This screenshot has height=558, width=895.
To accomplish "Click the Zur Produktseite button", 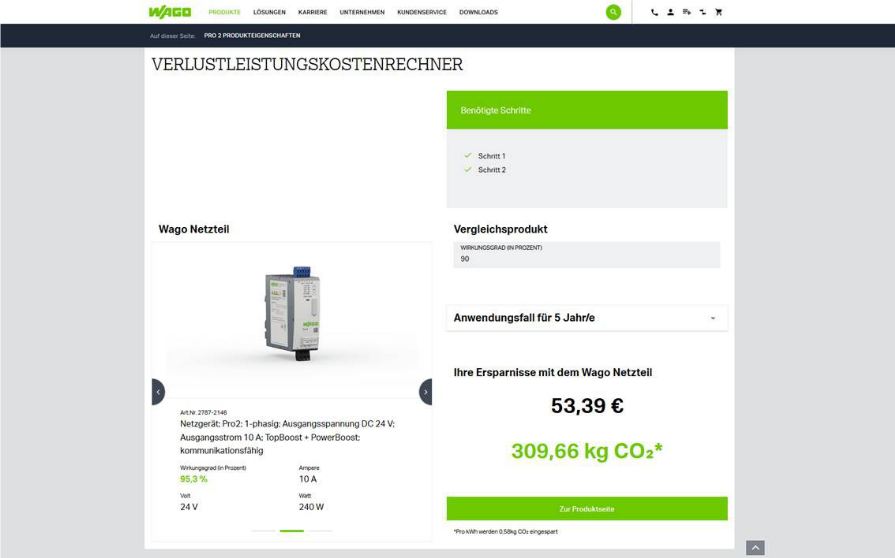I will click(x=587, y=508).
